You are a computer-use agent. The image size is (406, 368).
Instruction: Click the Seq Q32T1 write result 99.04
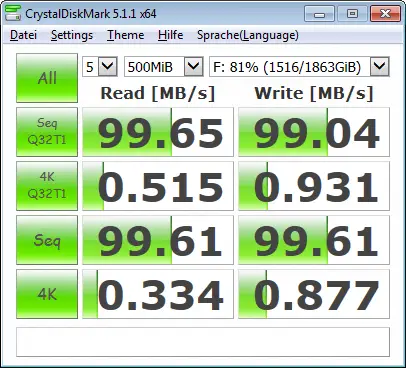point(314,132)
